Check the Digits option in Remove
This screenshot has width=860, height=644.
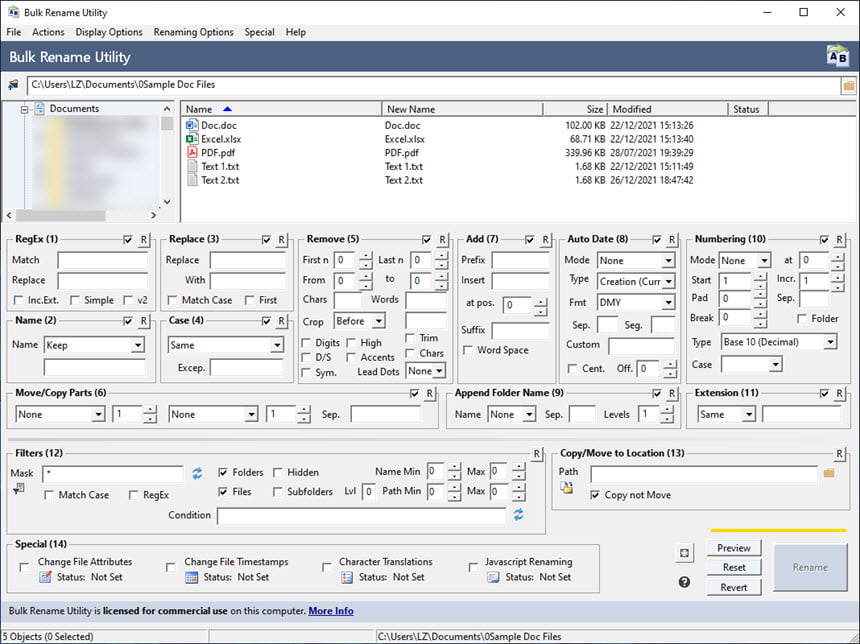coord(307,343)
